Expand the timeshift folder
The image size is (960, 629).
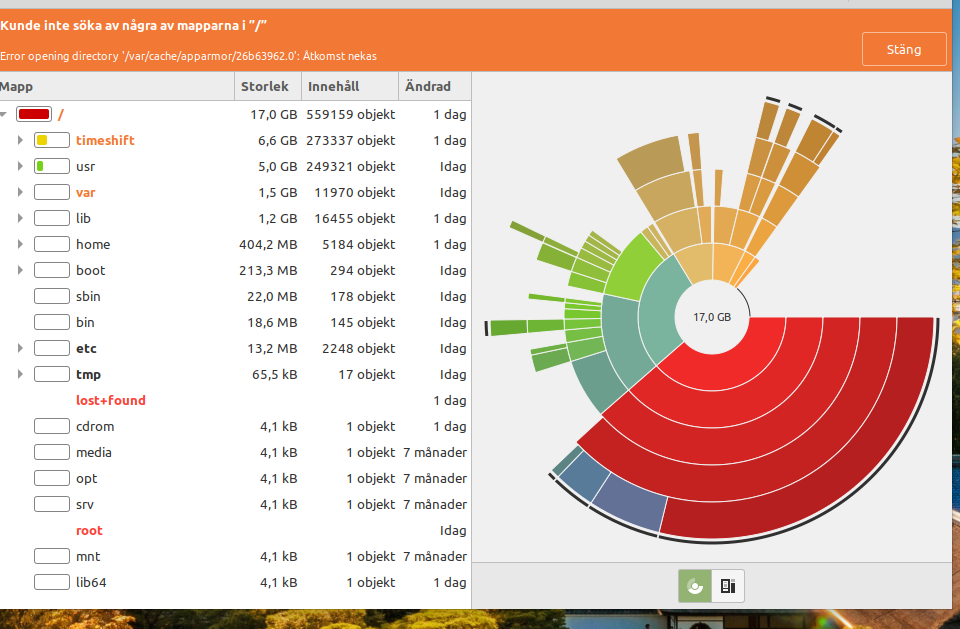click(x=20, y=140)
